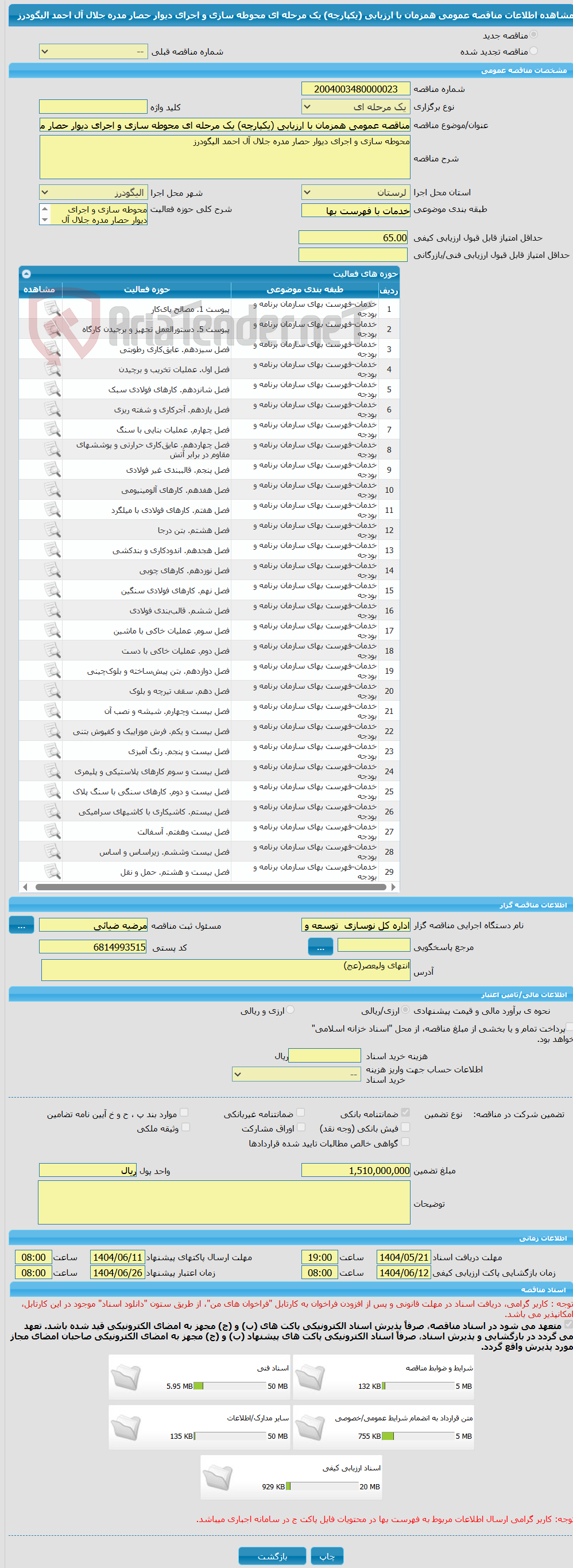Open the سایر مدارک/اطلاعات folder icon
573x1568 pixels.
126,1426
